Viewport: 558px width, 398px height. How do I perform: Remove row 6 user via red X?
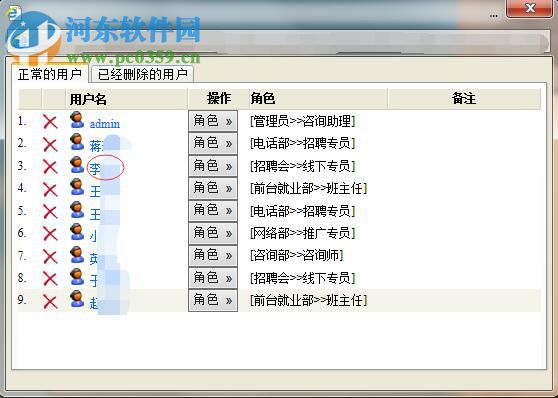pyautogui.click(x=50, y=234)
